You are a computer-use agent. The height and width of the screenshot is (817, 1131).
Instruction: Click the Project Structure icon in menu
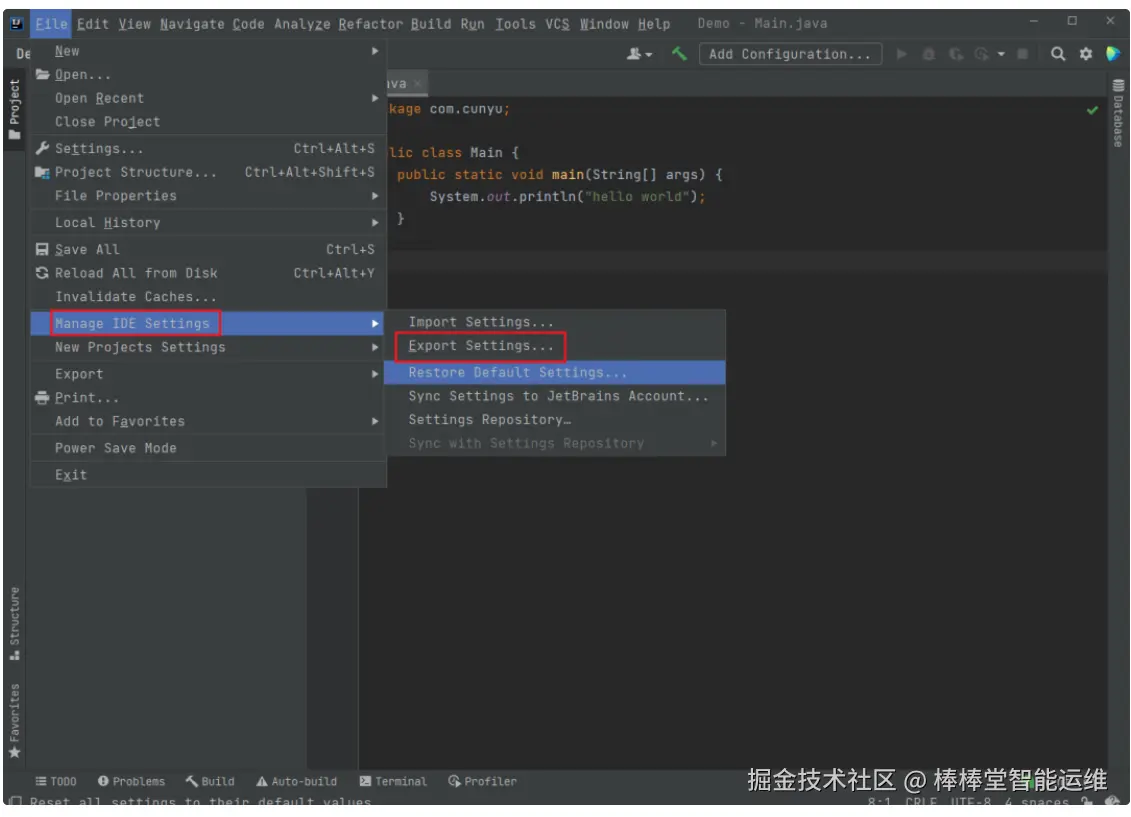pos(43,172)
